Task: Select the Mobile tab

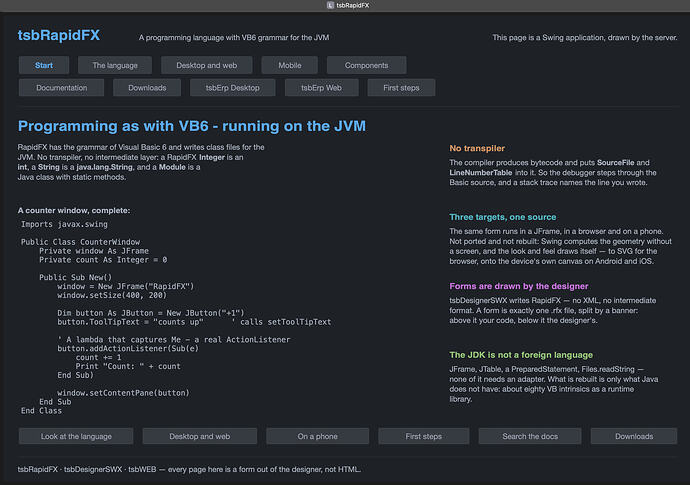Action: tap(290, 65)
